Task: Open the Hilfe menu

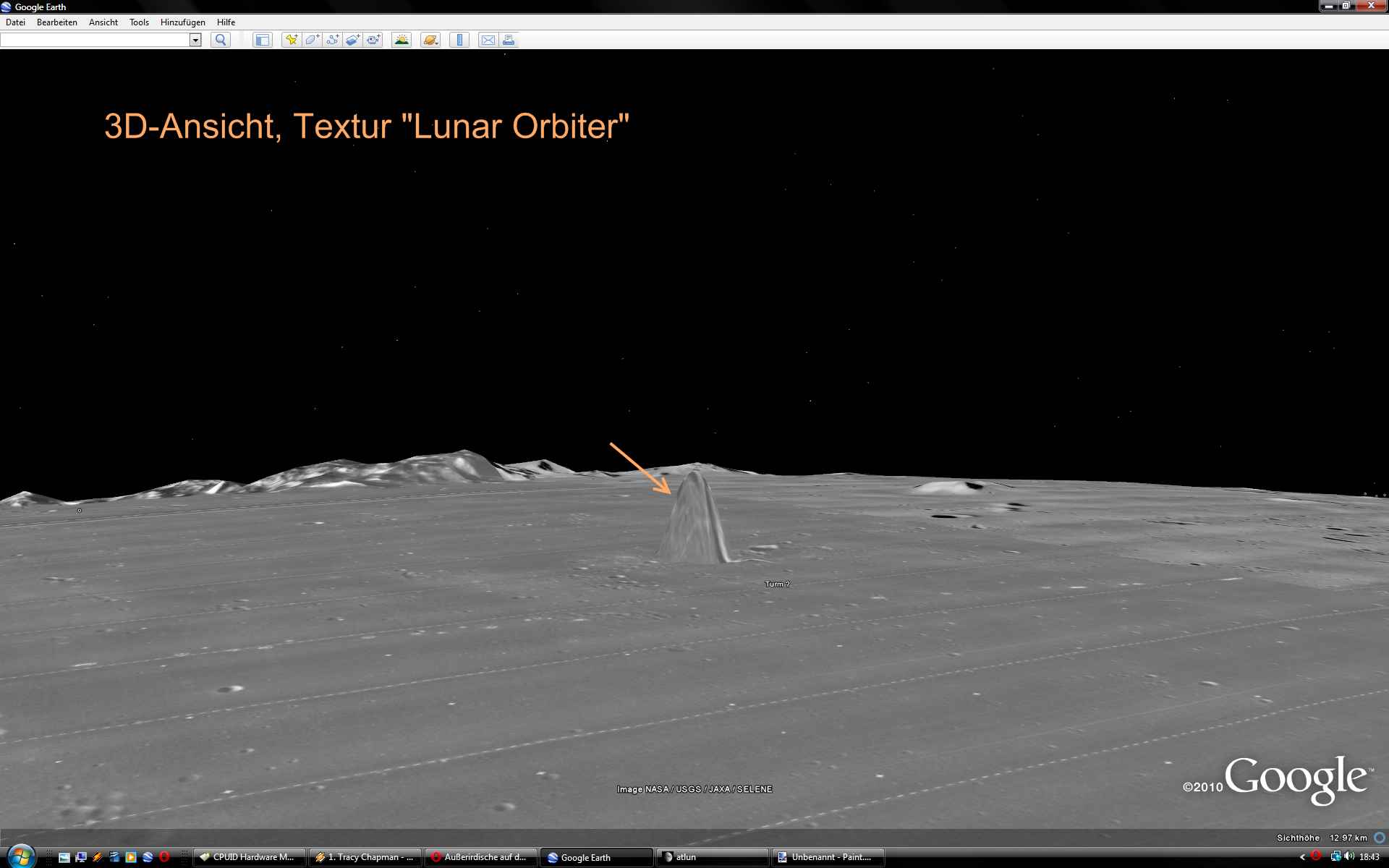Action: click(226, 22)
